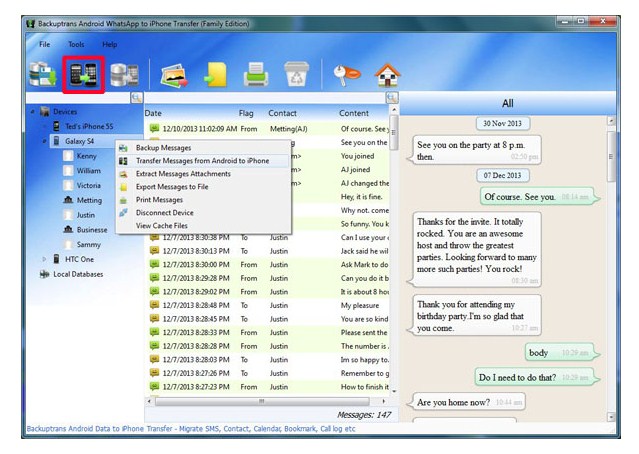Click the database toolbar icon
Viewport: 639px width, 454px height.
123,76
